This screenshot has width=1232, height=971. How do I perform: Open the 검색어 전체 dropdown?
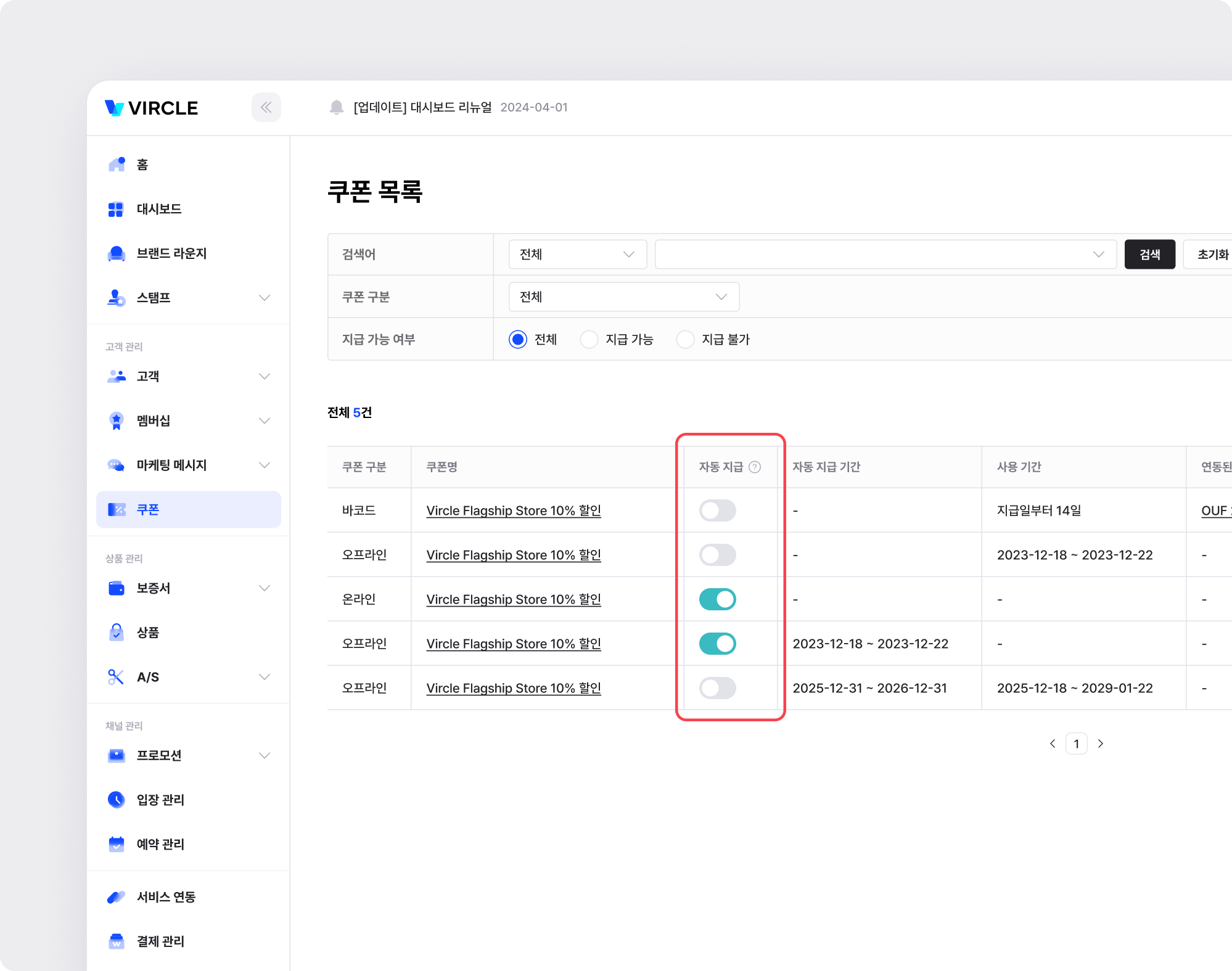577,254
